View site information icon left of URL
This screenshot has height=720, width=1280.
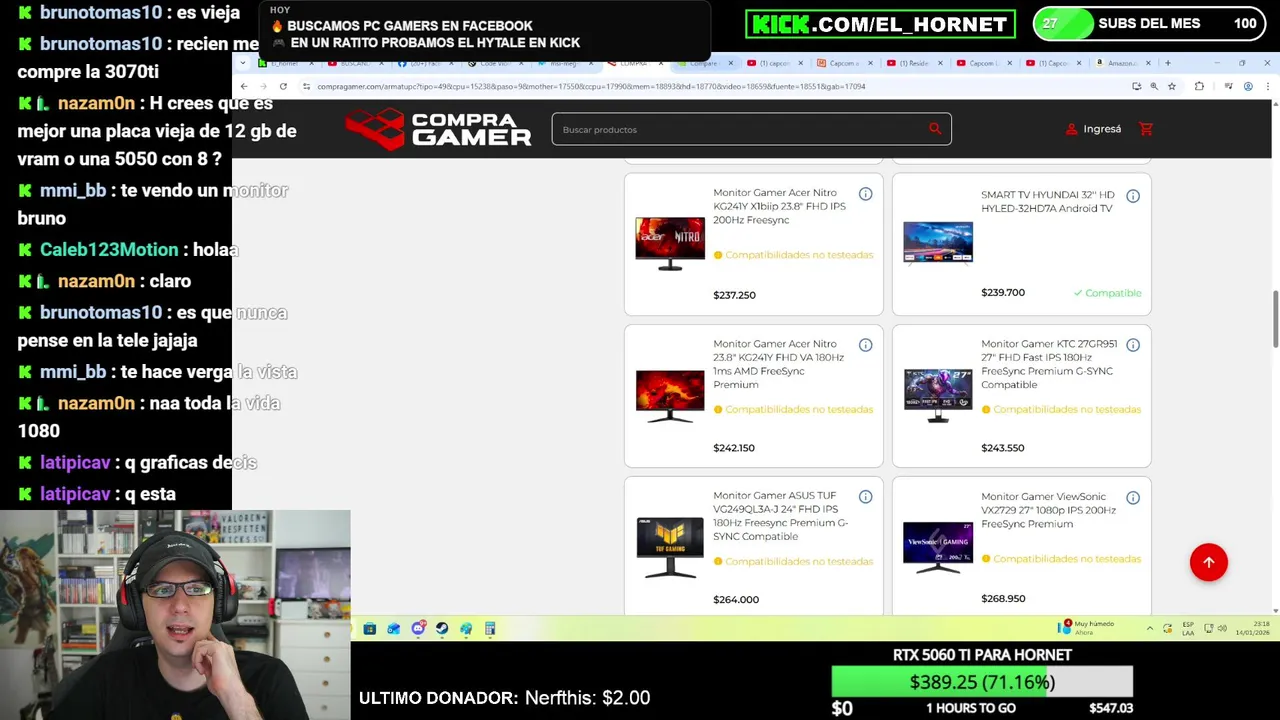click(x=306, y=86)
